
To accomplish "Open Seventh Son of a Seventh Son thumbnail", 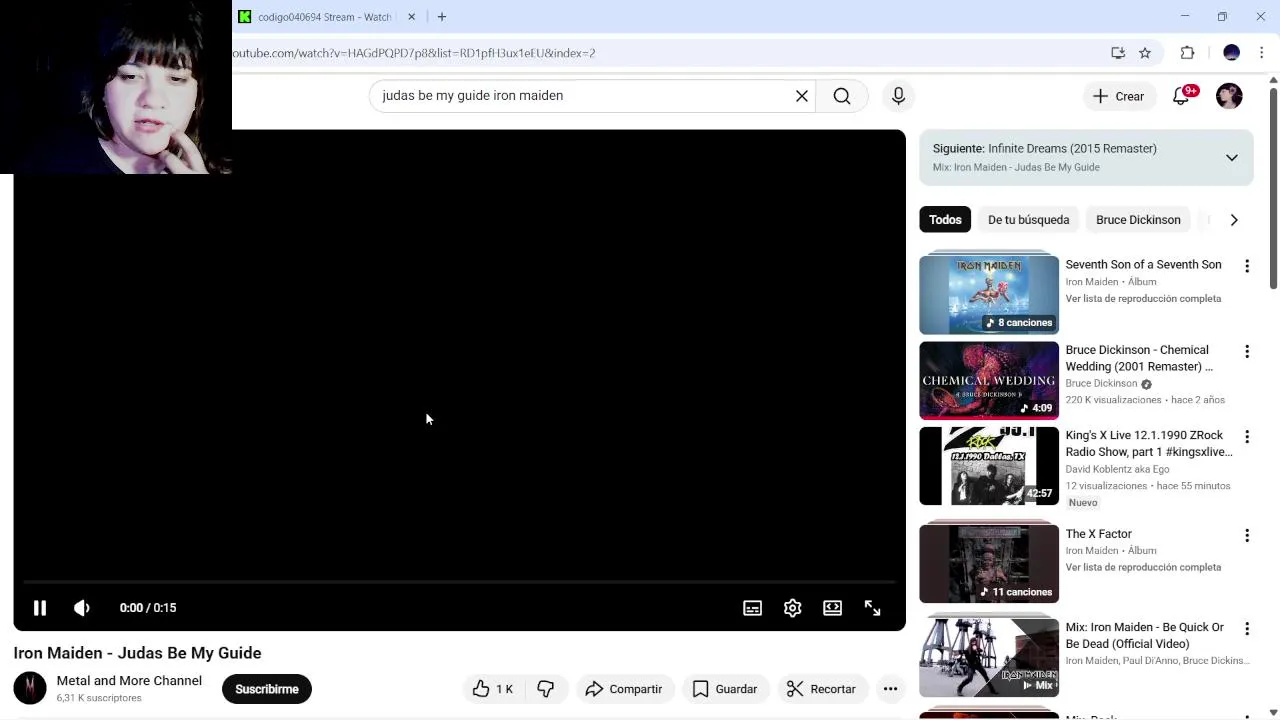I will click(x=989, y=294).
